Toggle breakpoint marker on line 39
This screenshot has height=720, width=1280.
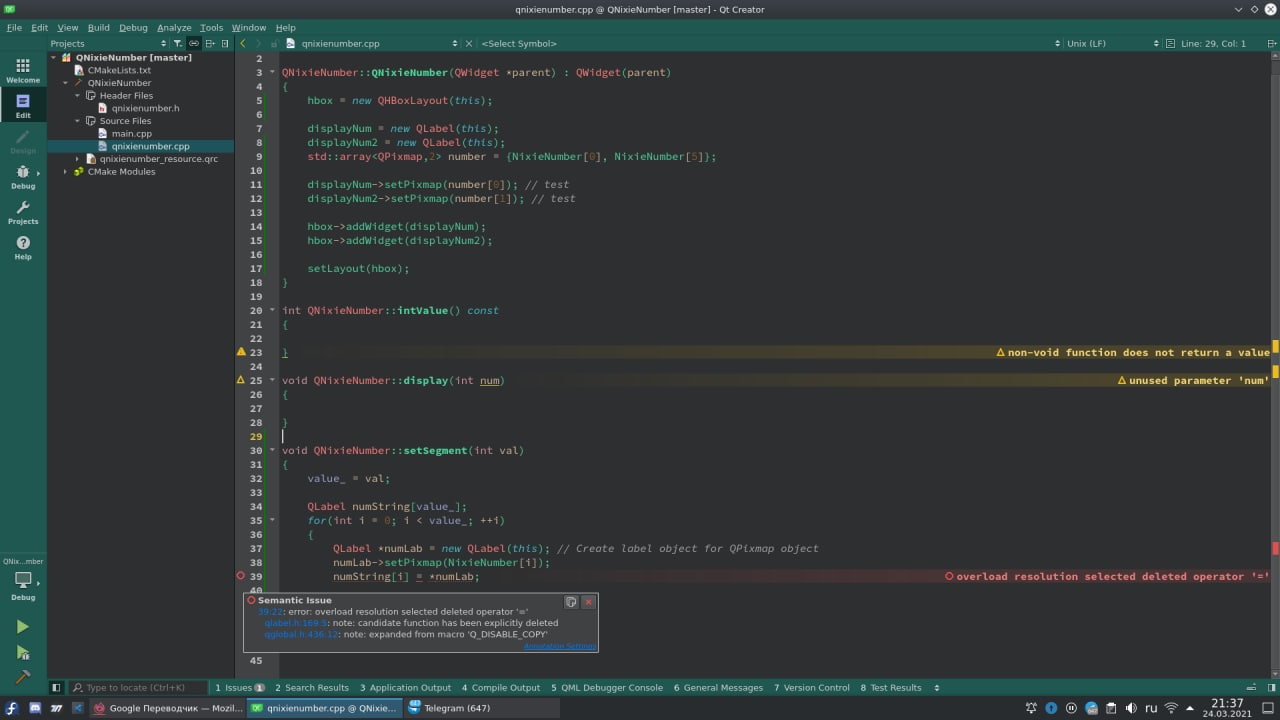pyautogui.click(x=240, y=577)
